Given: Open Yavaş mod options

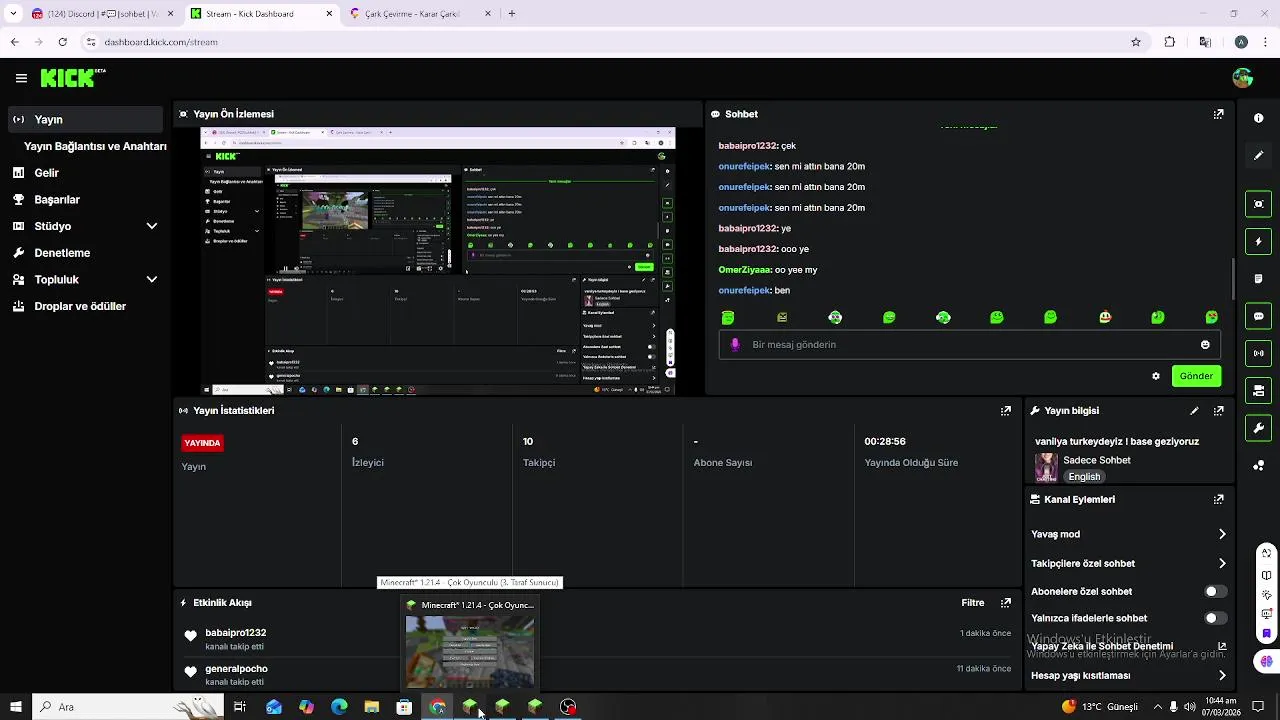Looking at the screenshot, I should [x=1129, y=534].
